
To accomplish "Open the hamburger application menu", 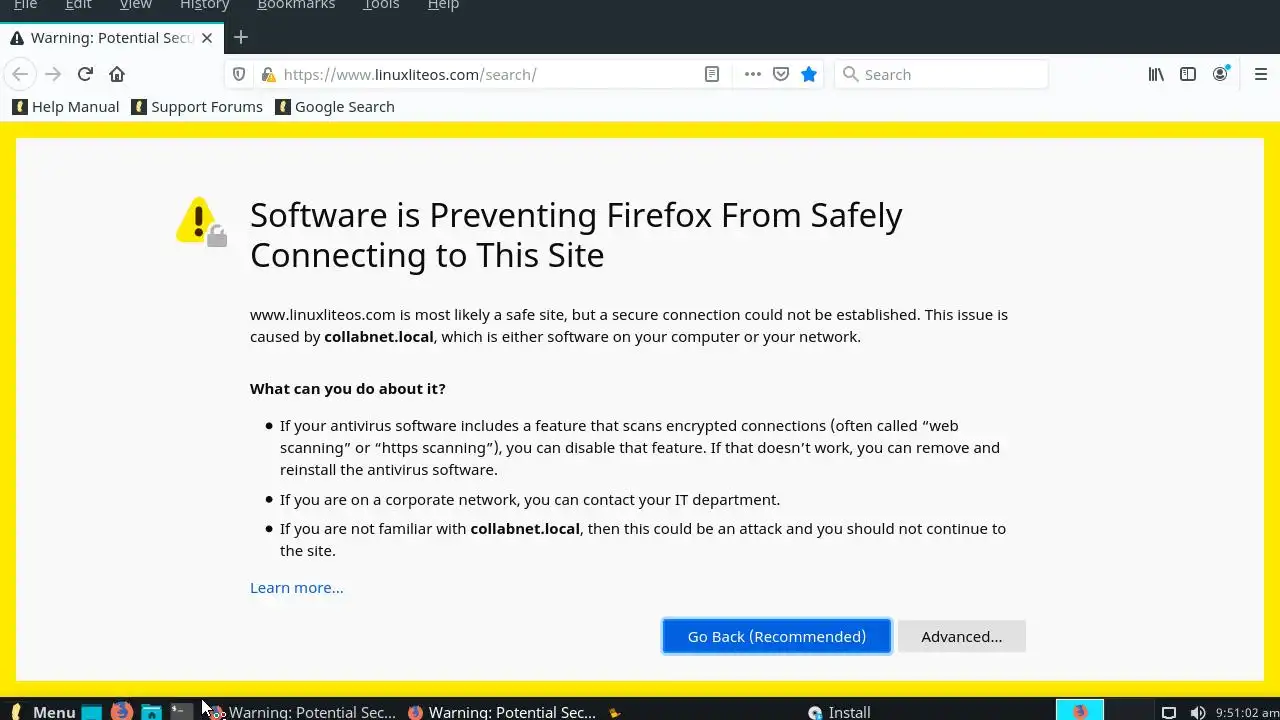I will [x=1261, y=74].
